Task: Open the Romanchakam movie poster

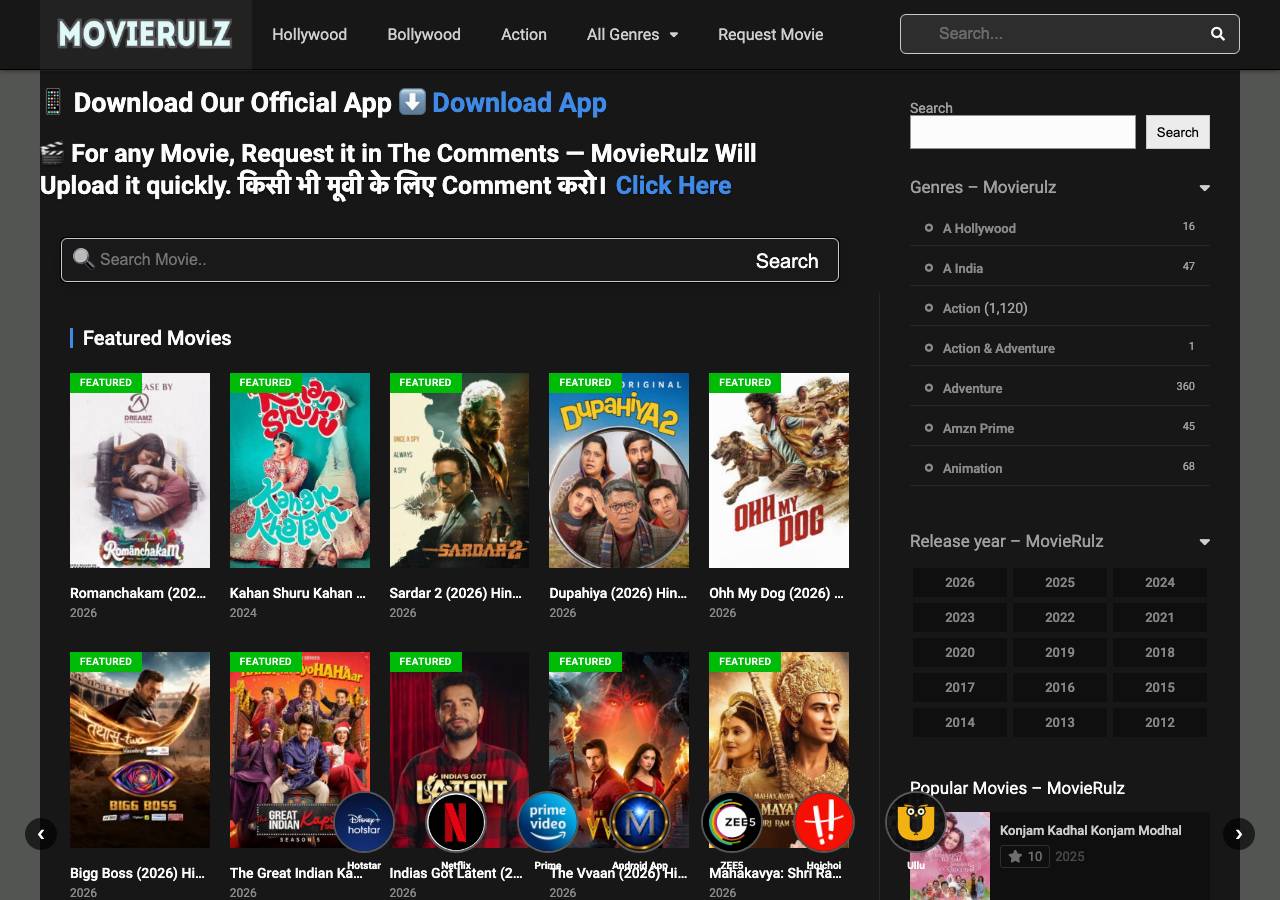Action: tap(140, 470)
